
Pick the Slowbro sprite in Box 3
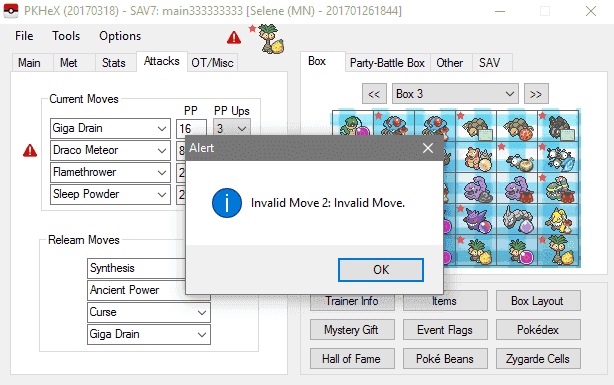pyautogui.click(x=477, y=158)
